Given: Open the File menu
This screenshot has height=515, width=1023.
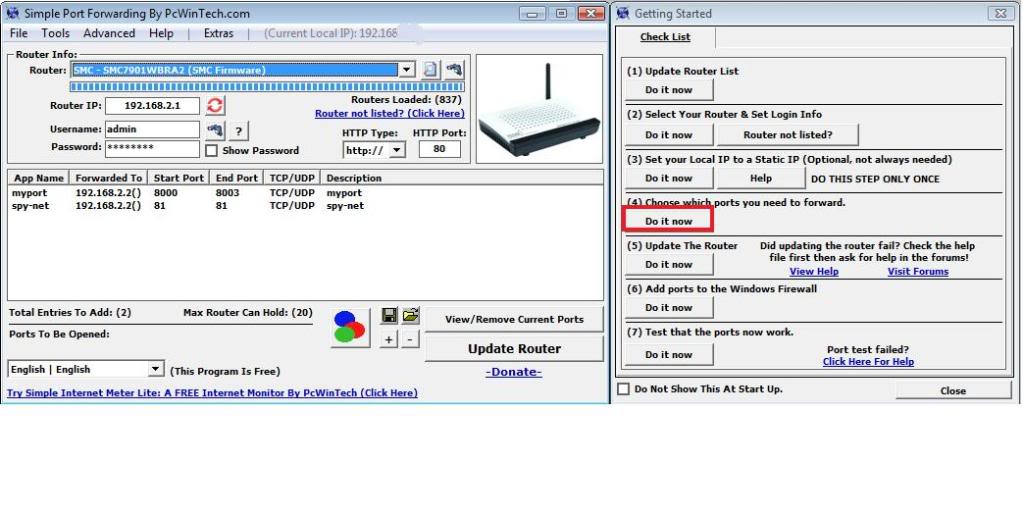Looking at the screenshot, I should tap(19, 33).
